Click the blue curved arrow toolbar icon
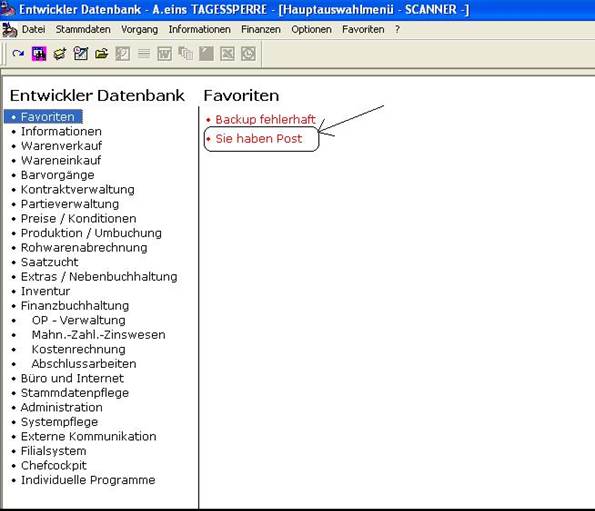This screenshot has height=511, width=595. [18, 54]
